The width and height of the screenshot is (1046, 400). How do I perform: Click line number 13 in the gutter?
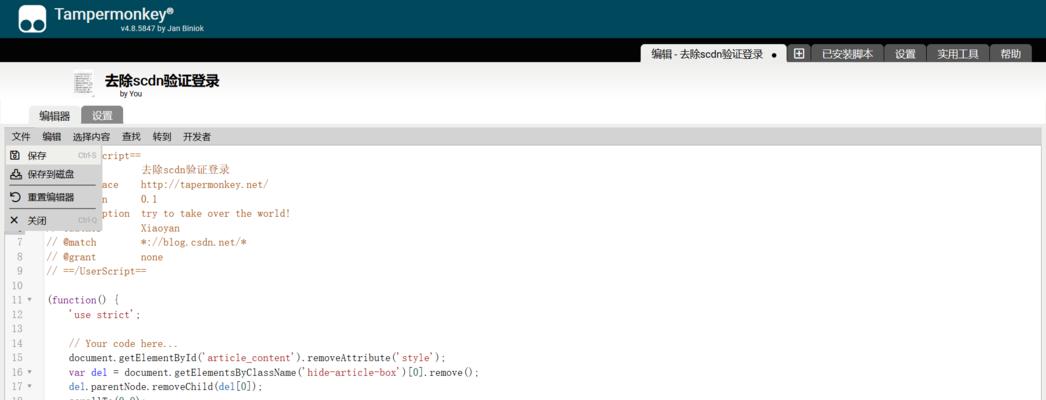[x=17, y=329]
